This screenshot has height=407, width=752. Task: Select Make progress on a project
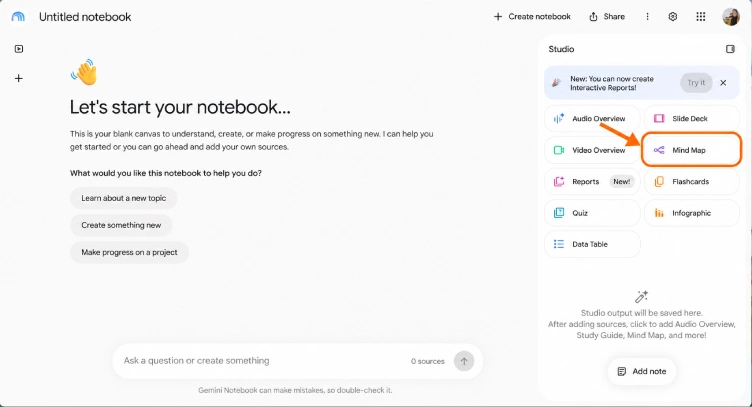129,252
